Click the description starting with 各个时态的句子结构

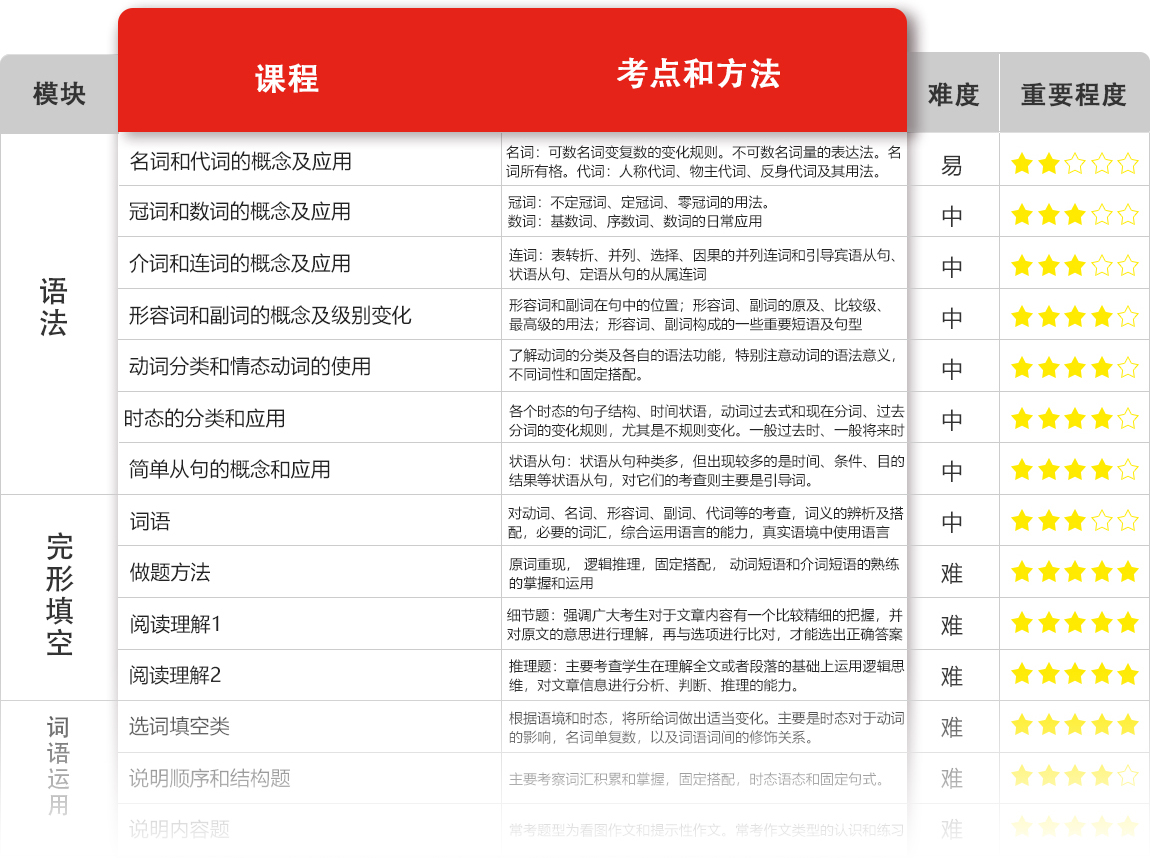706,420
